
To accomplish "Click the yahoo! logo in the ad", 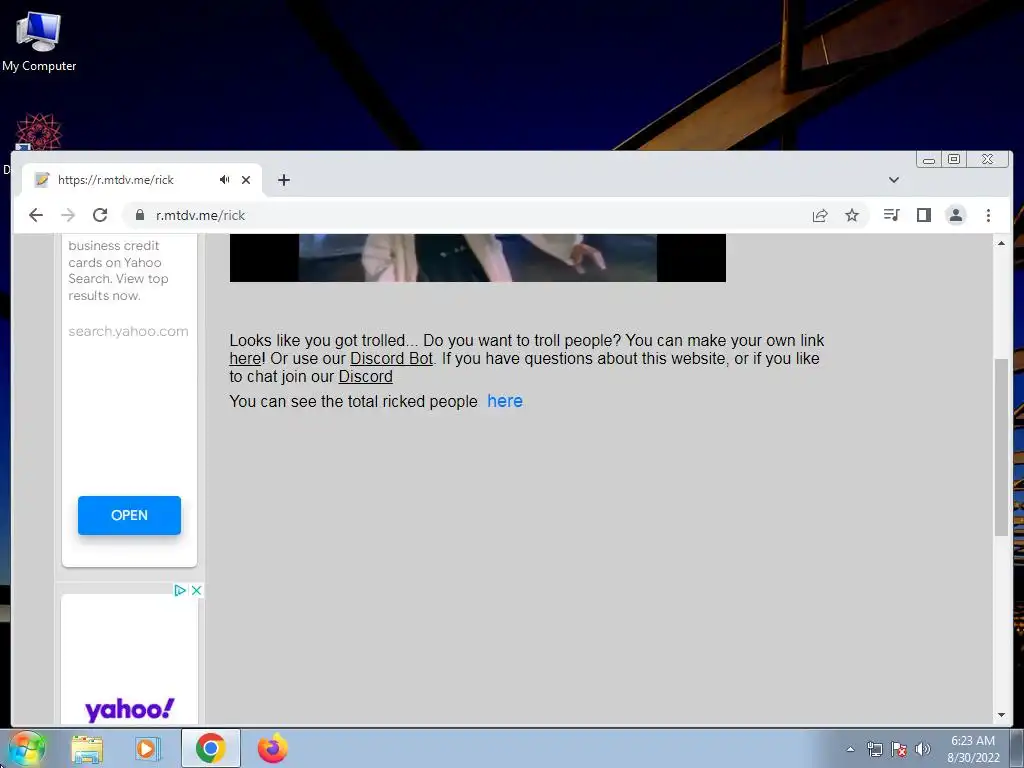I will [x=129, y=709].
